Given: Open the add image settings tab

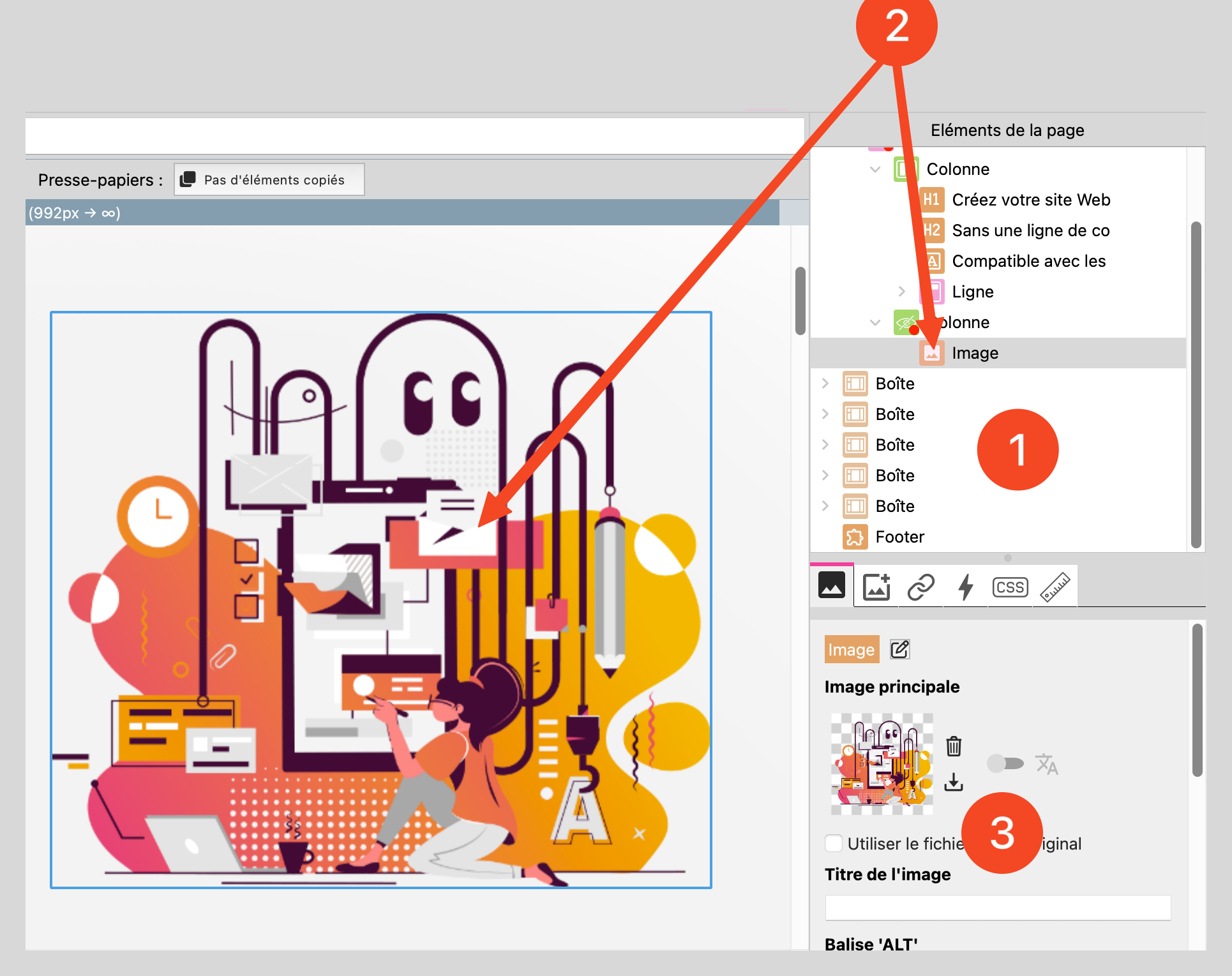Looking at the screenshot, I should 876,587.
